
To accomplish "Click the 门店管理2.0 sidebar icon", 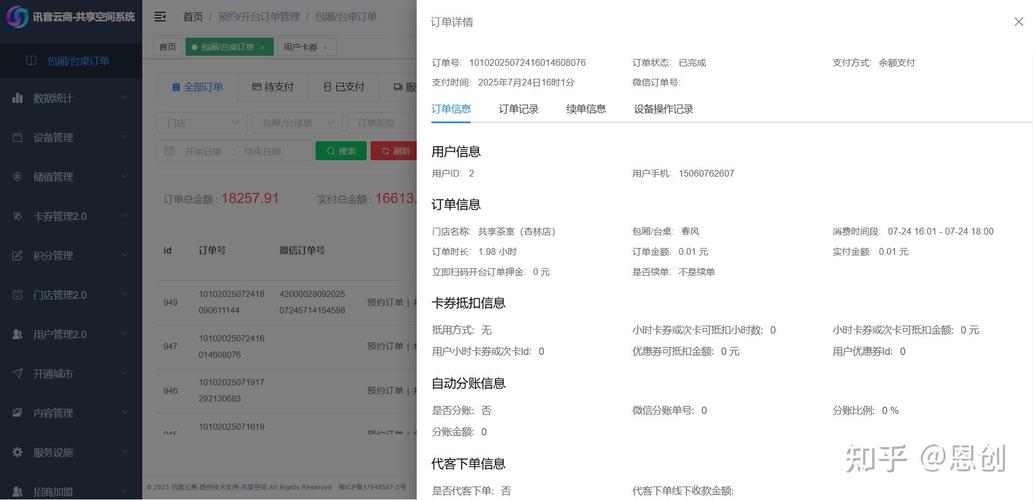I will [x=18, y=295].
